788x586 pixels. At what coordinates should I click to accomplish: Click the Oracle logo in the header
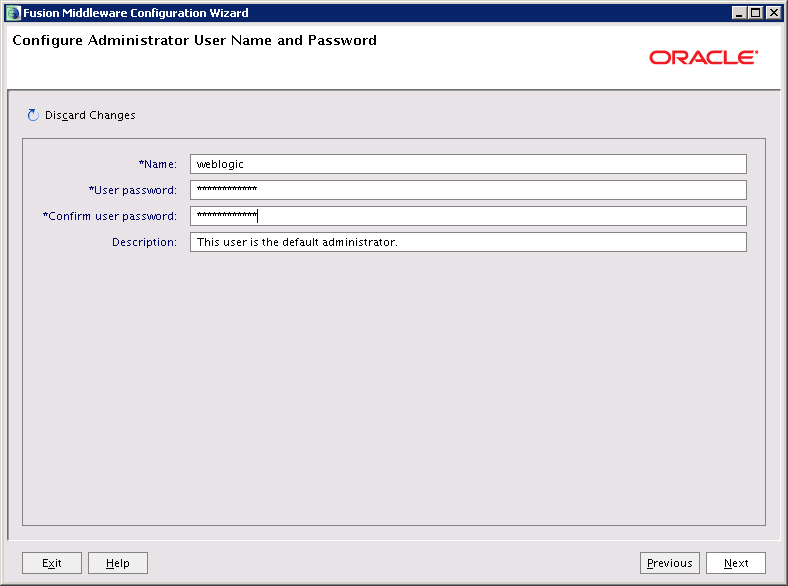coord(703,58)
